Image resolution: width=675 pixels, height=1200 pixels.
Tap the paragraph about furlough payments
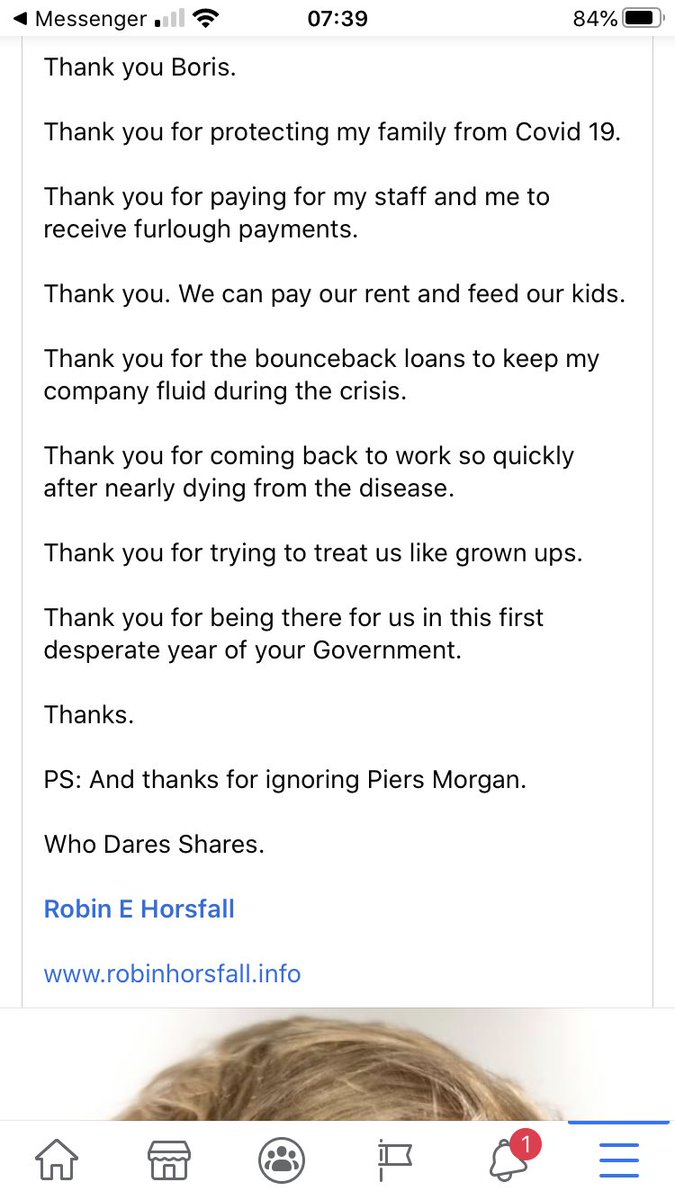297,213
